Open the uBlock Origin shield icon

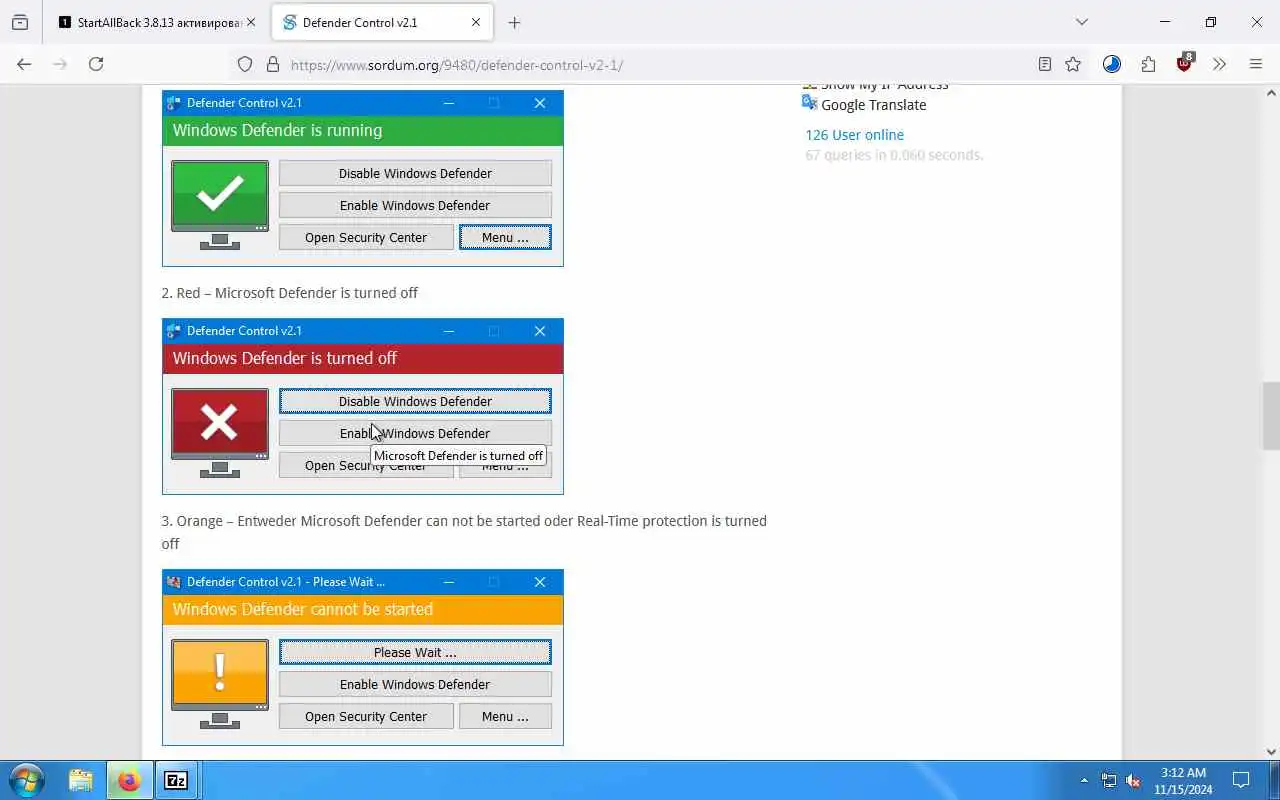1185,63
